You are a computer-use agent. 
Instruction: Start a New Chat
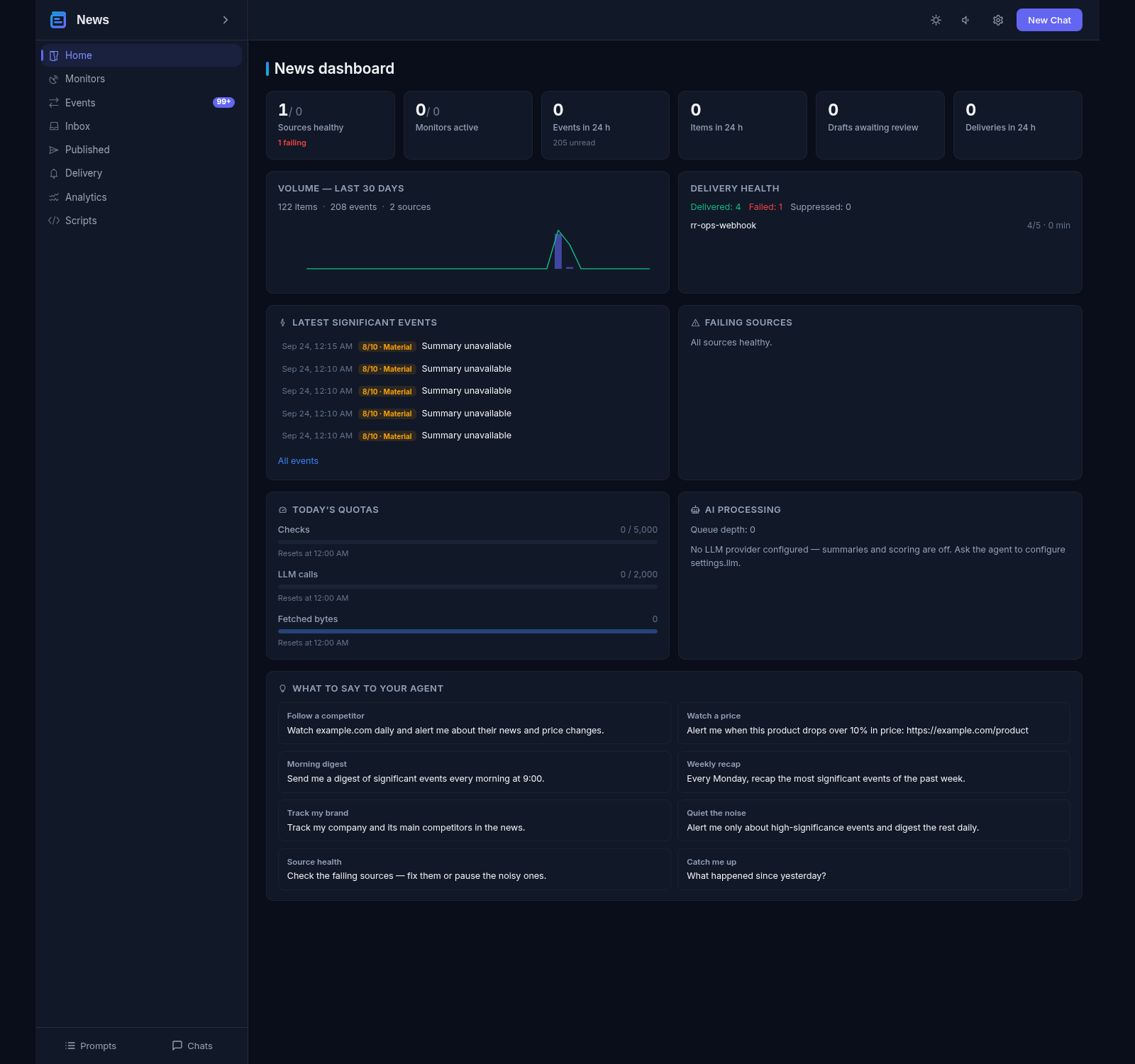[x=1049, y=20]
